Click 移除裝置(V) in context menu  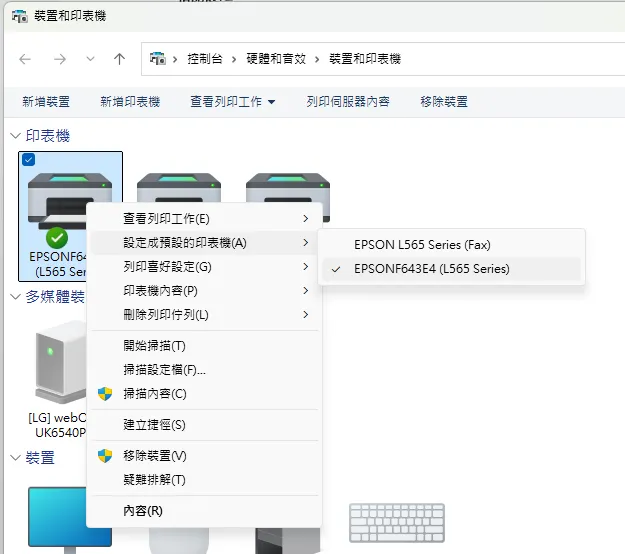point(204,456)
